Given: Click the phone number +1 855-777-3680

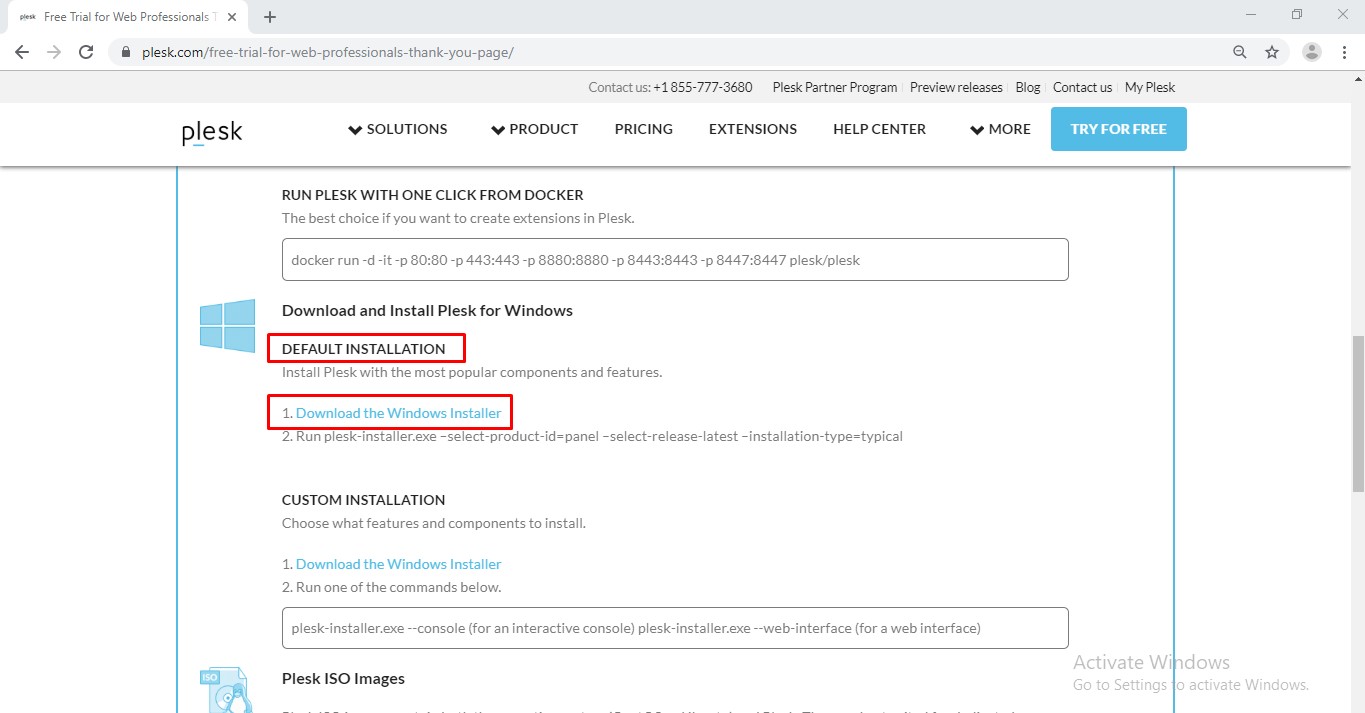Looking at the screenshot, I should [x=703, y=87].
